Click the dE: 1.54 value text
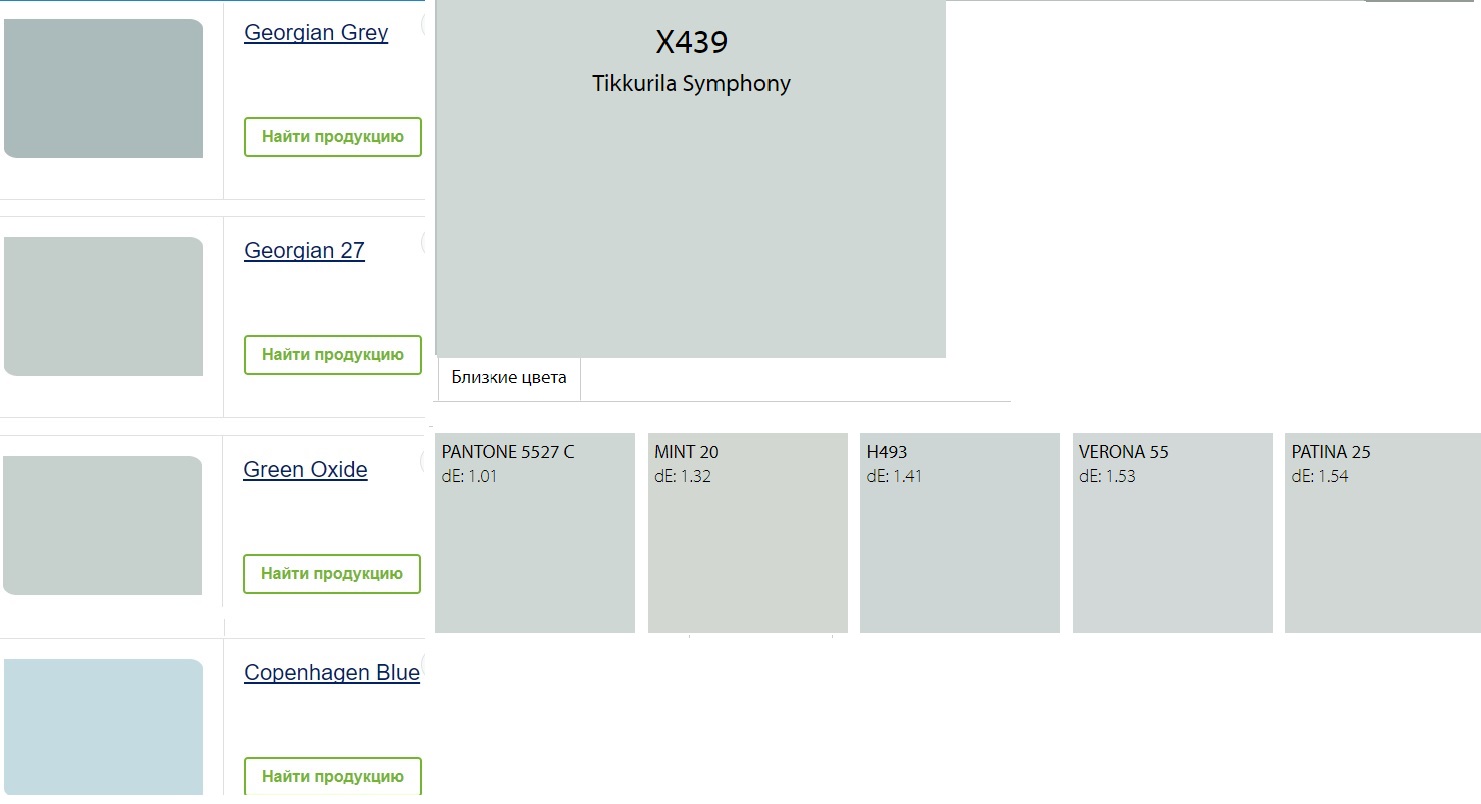Viewport: 1481px width, 804px height. [x=1320, y=477]
